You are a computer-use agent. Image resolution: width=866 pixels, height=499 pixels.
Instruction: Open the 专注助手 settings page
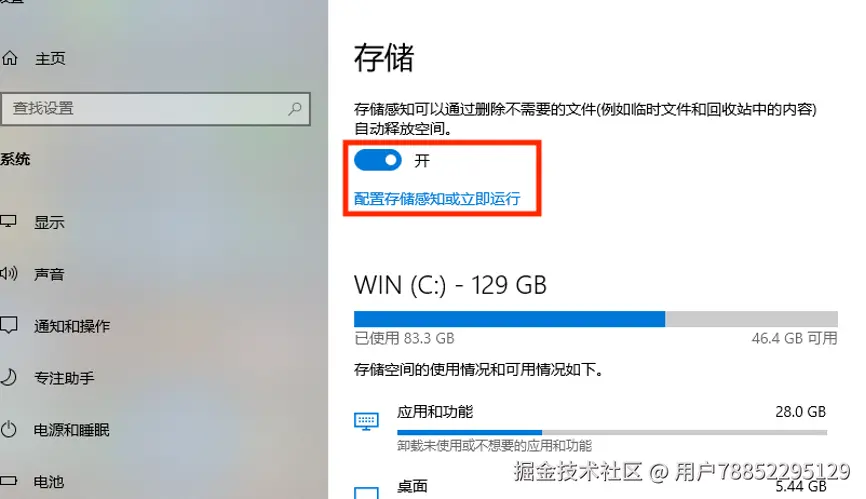pyautogui.click(x=64, y=378)
